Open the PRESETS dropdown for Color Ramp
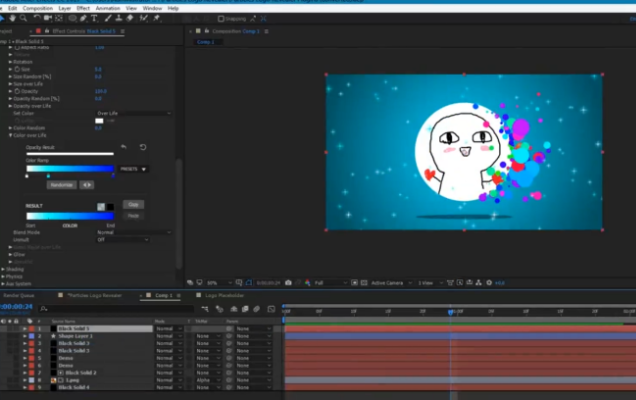The image size is (636, 400). [x=132, y=169]
